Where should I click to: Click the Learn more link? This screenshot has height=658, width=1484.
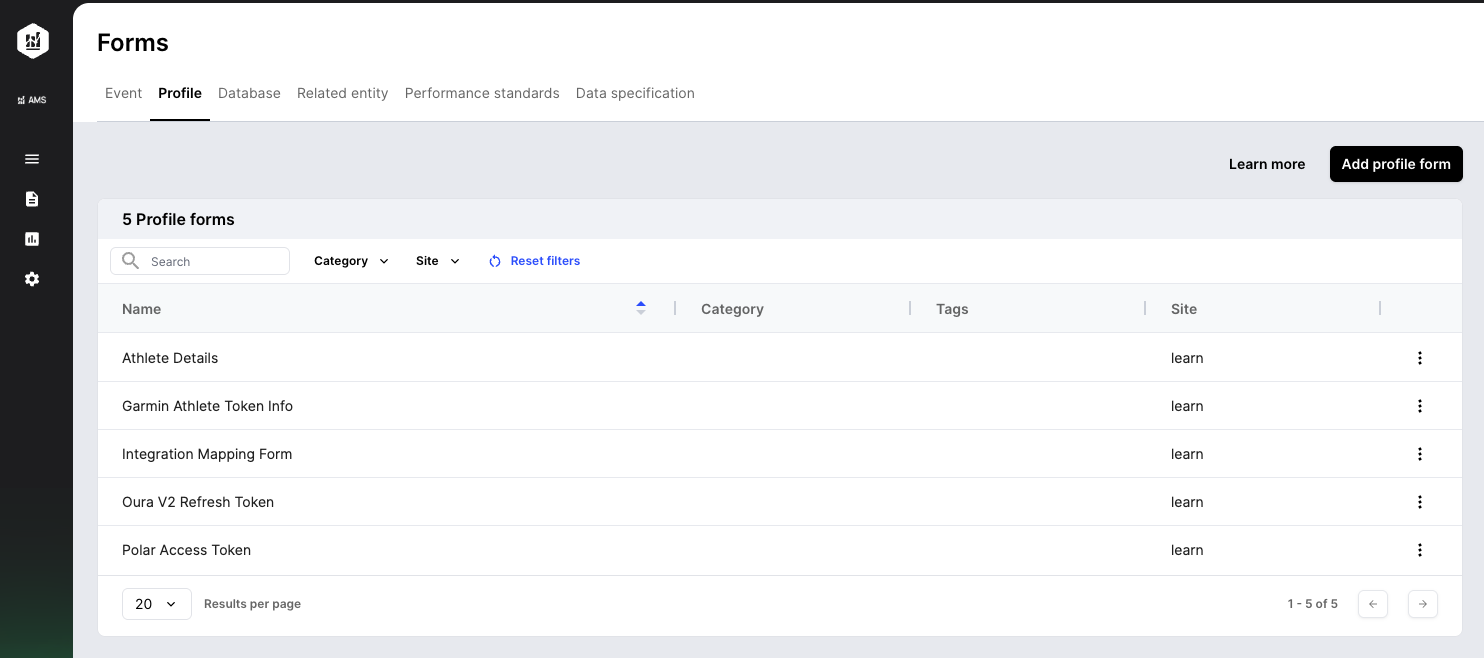[1266, 164]
